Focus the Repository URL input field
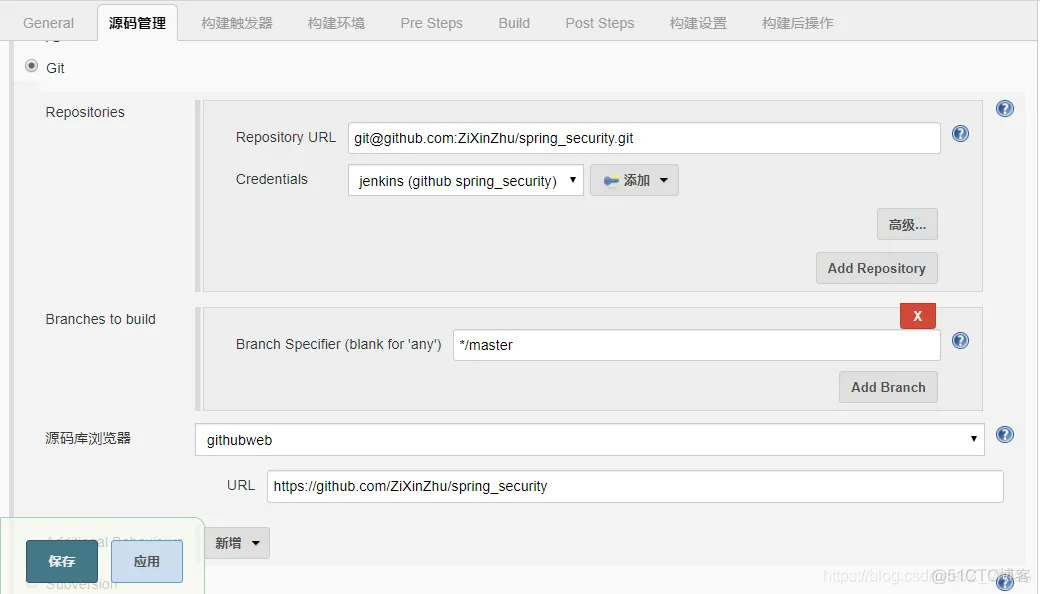Image resolution: width=1040 pixels, height=594 pixels. (644, 138)
